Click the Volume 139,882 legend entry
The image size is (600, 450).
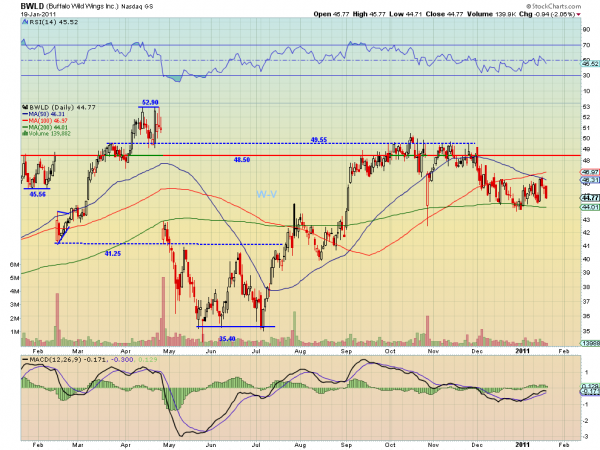pos(49,134)
